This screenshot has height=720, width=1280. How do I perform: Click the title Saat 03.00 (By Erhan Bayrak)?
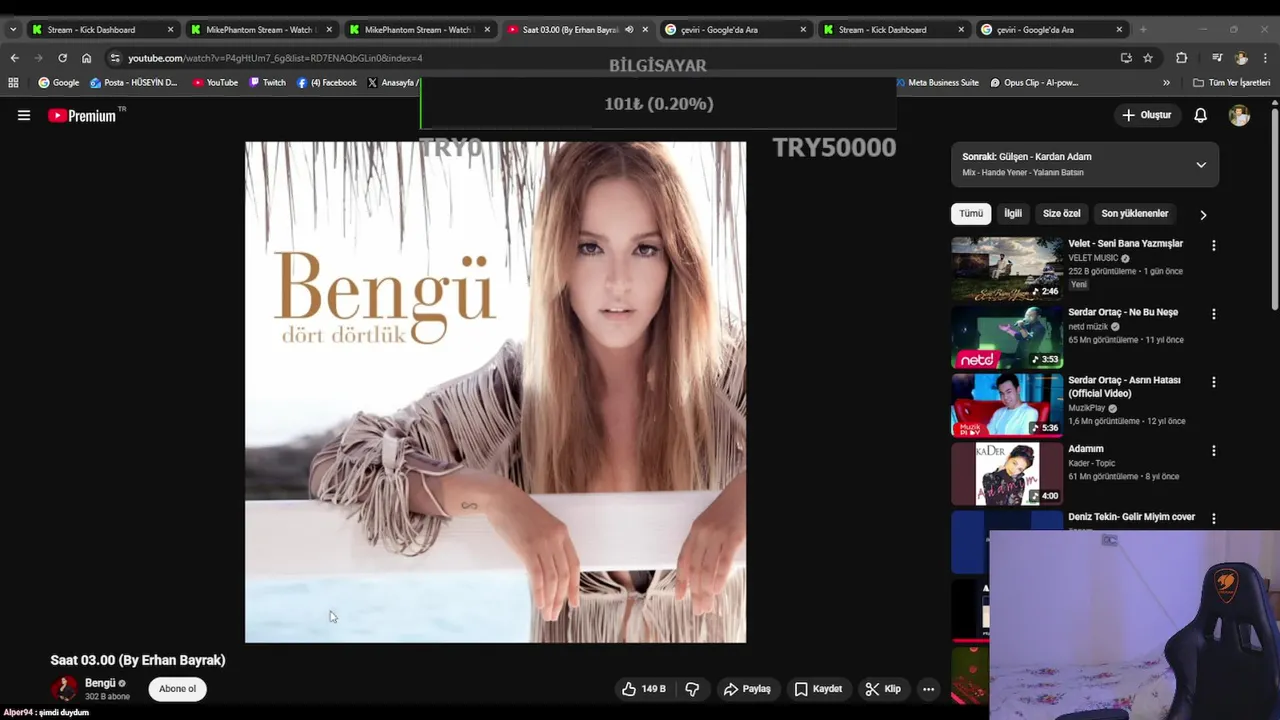(x=138, y=660)
